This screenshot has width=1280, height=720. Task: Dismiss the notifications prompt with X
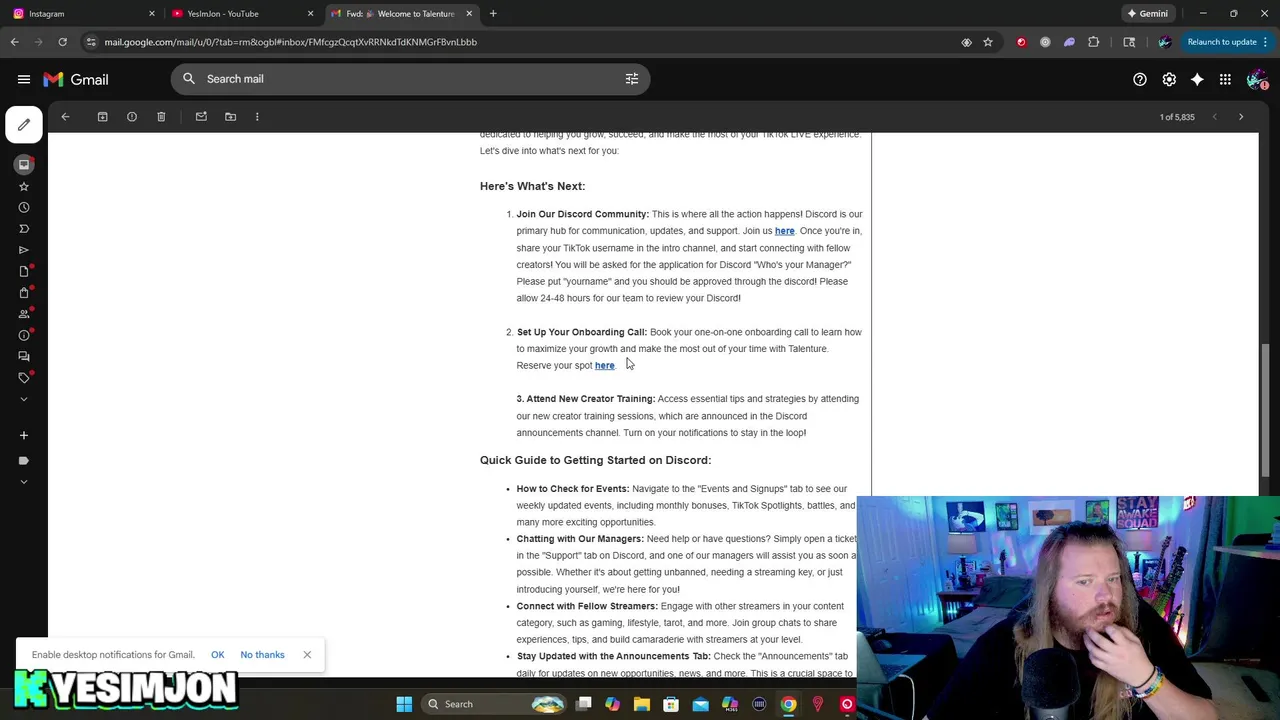tap(307, 655)
